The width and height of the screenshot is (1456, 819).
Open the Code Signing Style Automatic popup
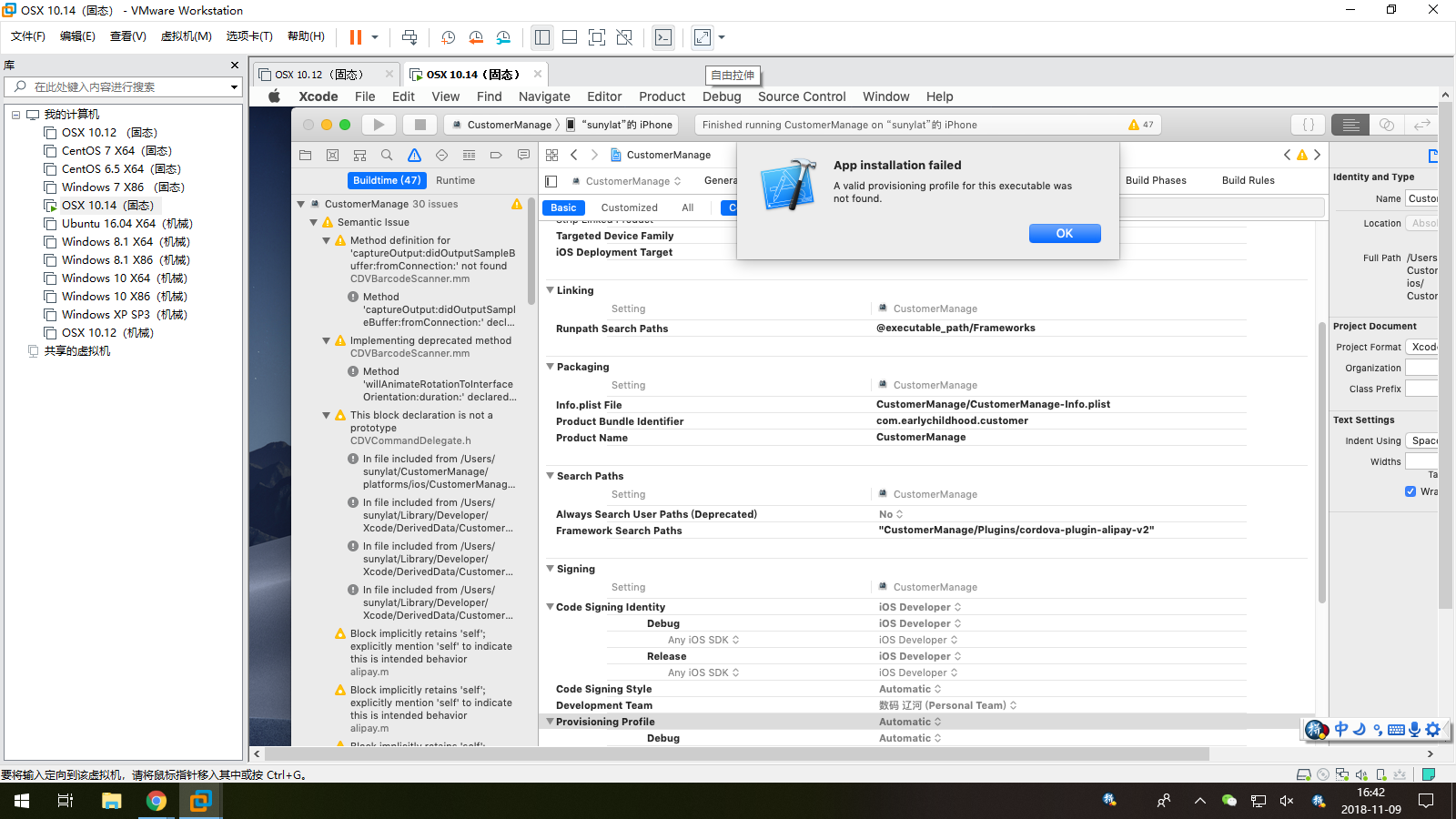pos(910,689)
